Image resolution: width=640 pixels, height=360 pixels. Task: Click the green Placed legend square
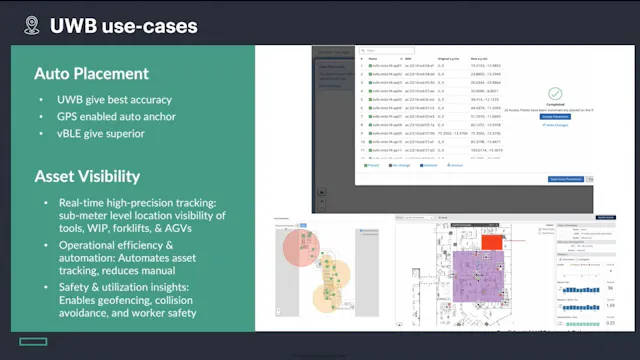[x=366, y=165]
